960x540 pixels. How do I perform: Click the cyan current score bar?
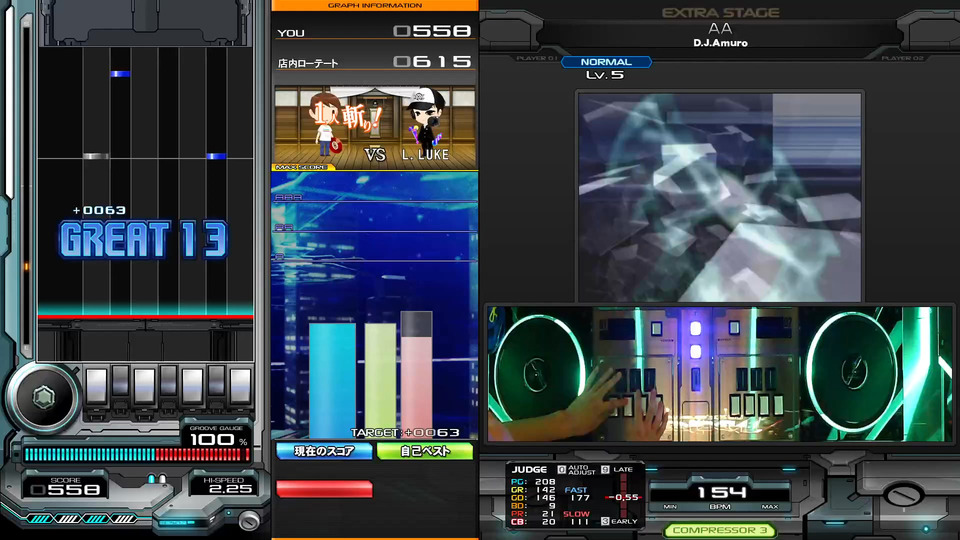tap(332, 380)
